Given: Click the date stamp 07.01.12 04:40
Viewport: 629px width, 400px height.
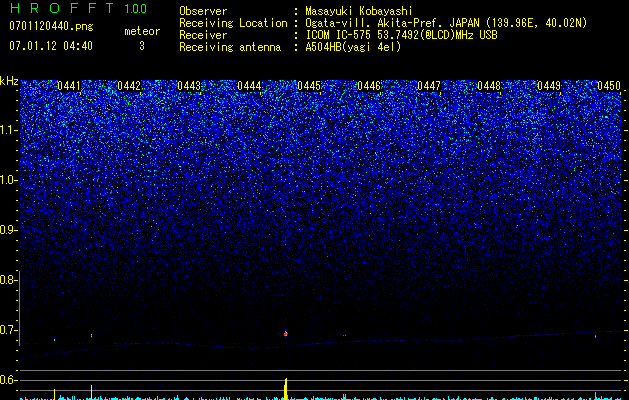Looking at the screenshot, I should (x=51, y=46).
